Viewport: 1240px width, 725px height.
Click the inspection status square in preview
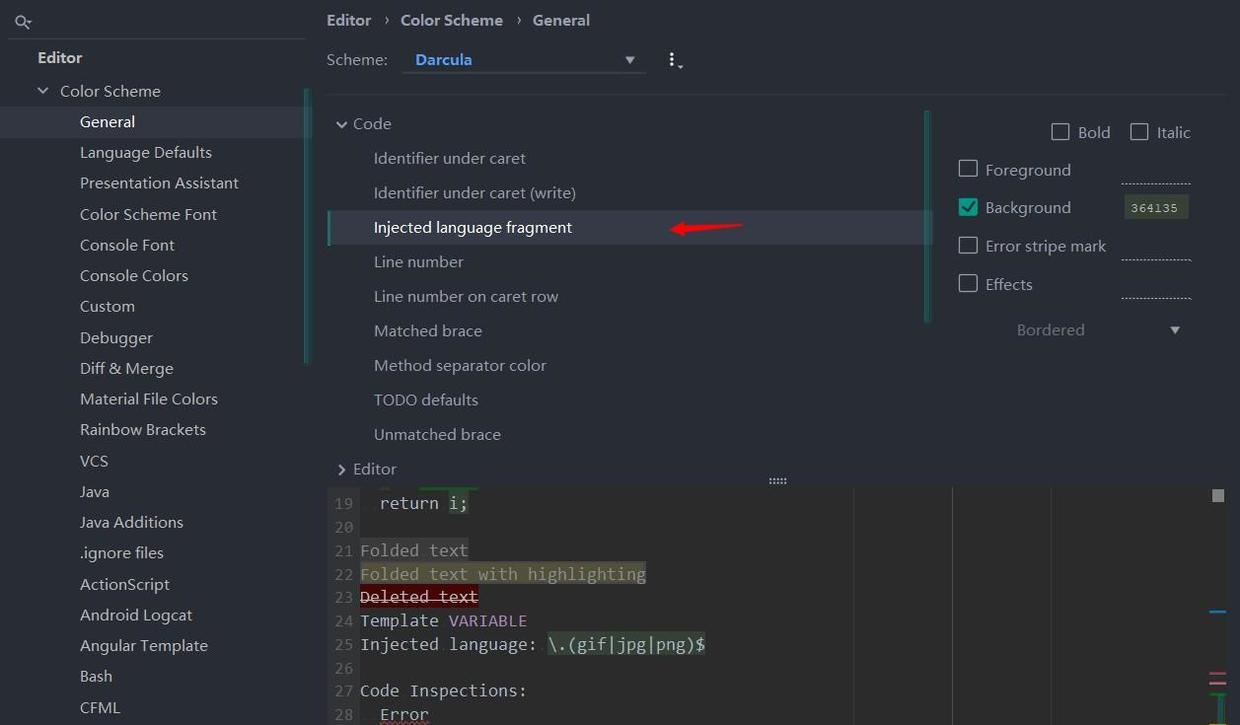coord(1217,496)
